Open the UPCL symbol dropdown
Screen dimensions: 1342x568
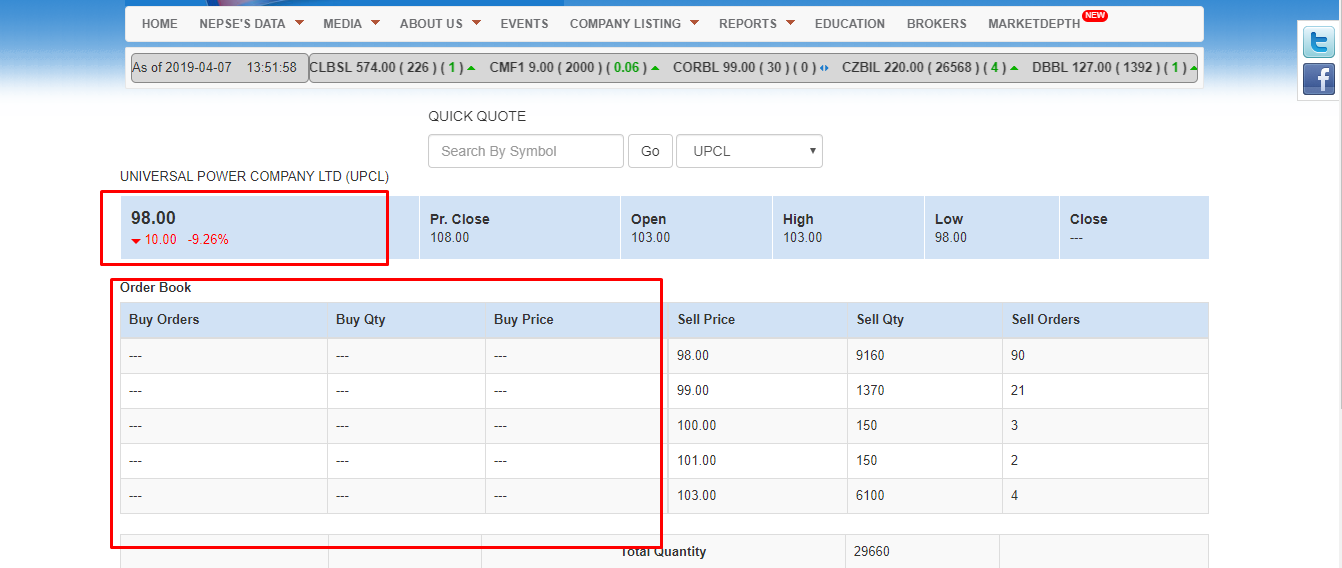pos(749,151)
